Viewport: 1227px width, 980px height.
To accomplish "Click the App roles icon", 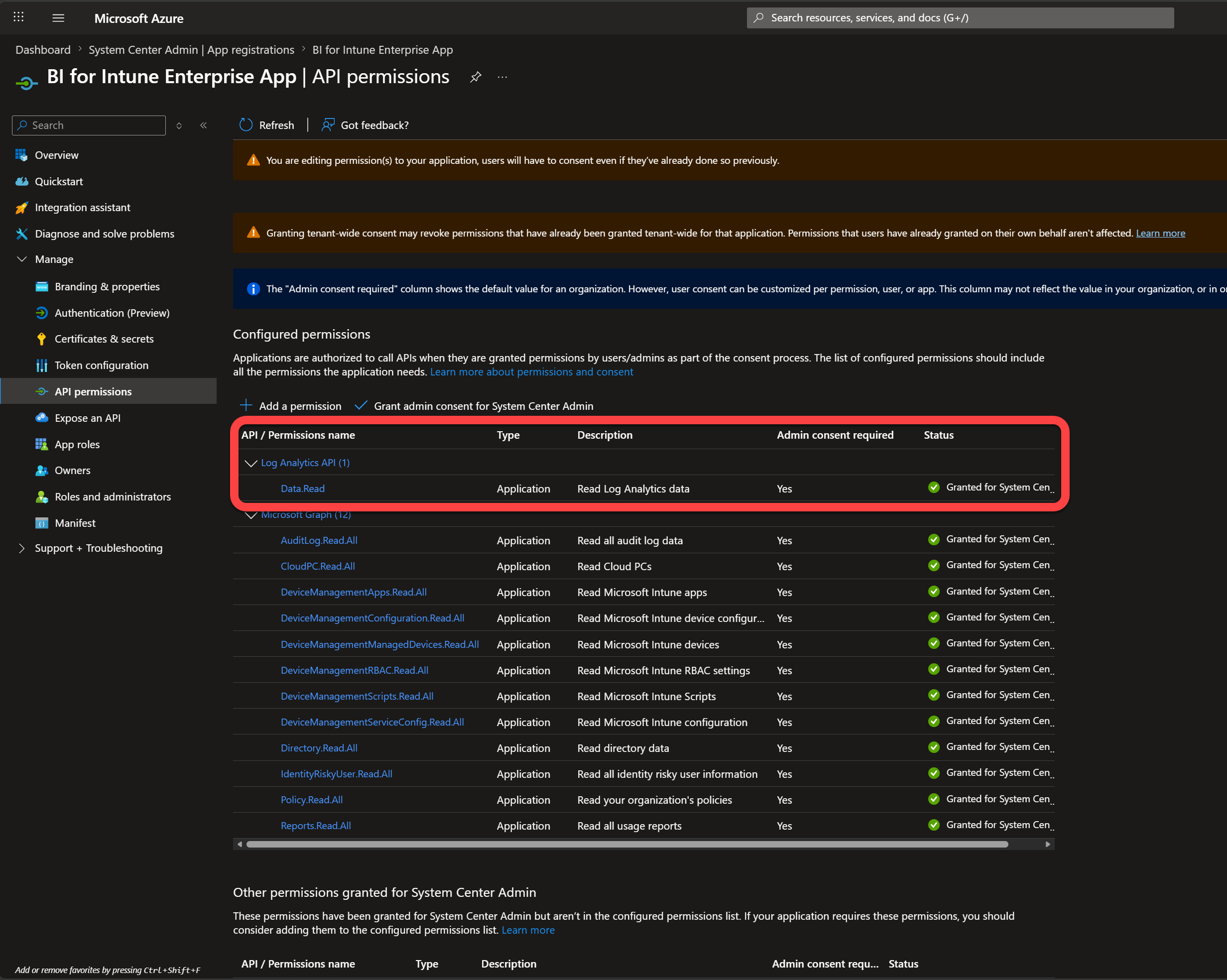I will click(x=41, y=445).
